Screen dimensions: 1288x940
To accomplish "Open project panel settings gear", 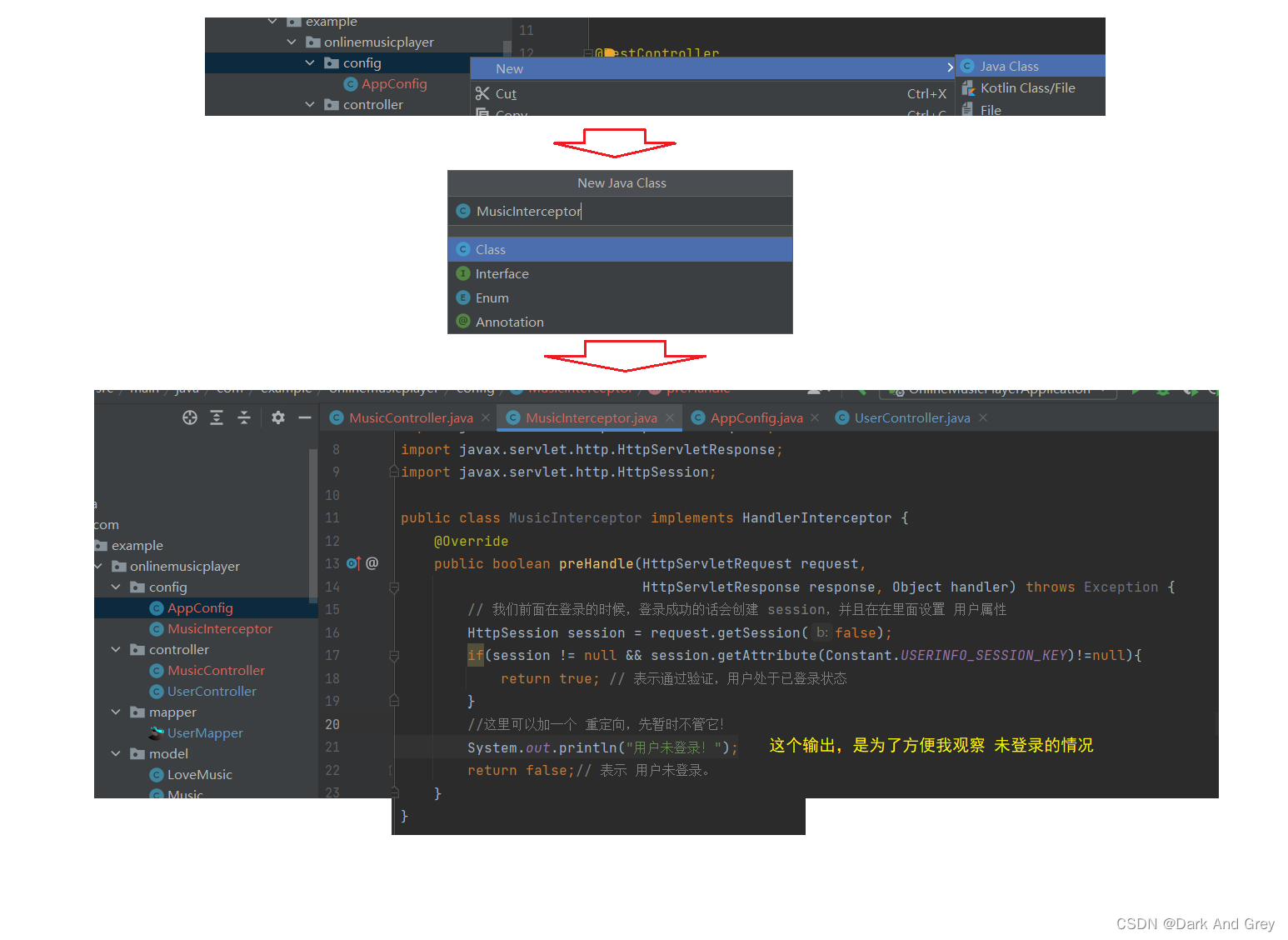I will point(278,417).
